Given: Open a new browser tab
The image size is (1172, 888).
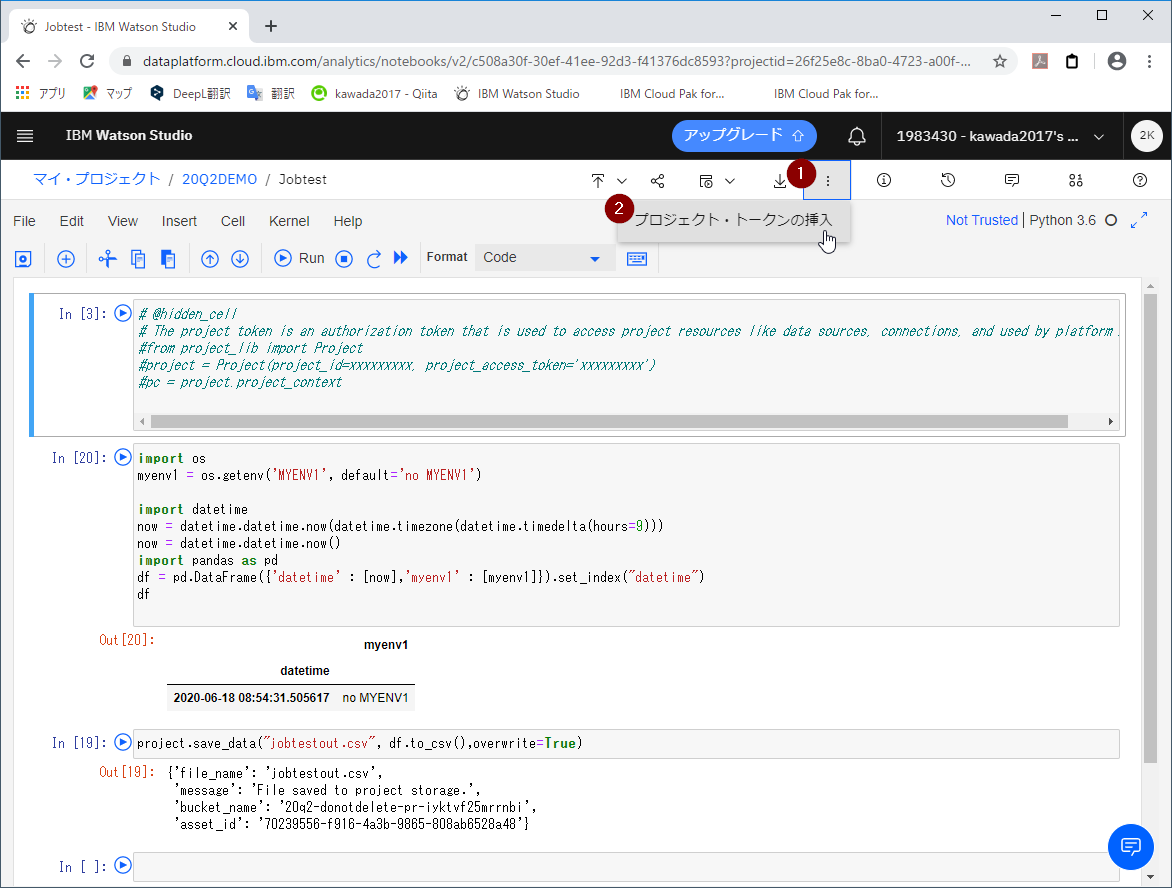Looking at the screenshot, I should 271,27.
